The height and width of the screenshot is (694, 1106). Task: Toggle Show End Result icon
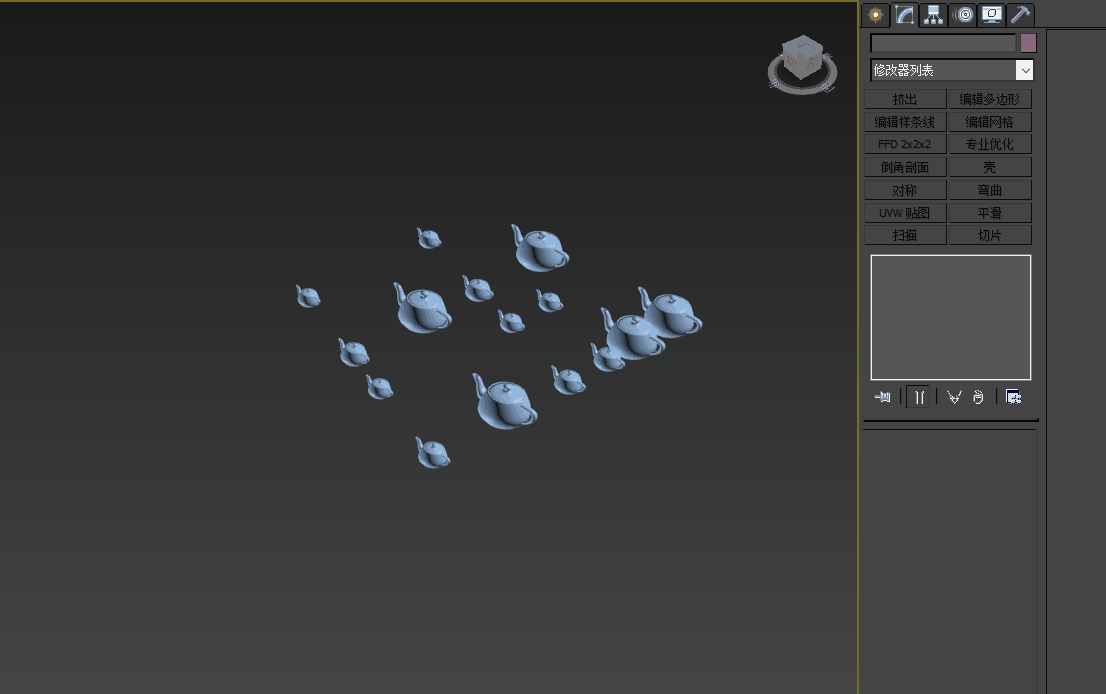tap(918, 397)
